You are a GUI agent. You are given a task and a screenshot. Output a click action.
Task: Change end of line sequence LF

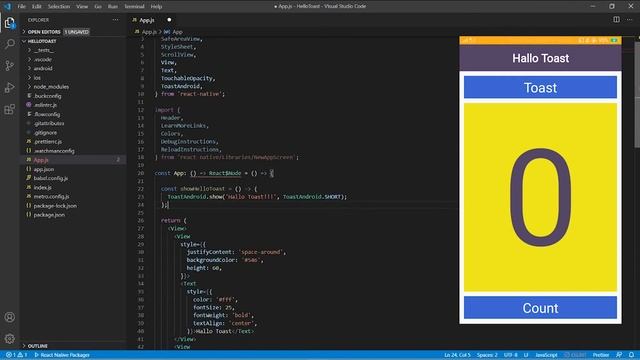click(526, 355)
